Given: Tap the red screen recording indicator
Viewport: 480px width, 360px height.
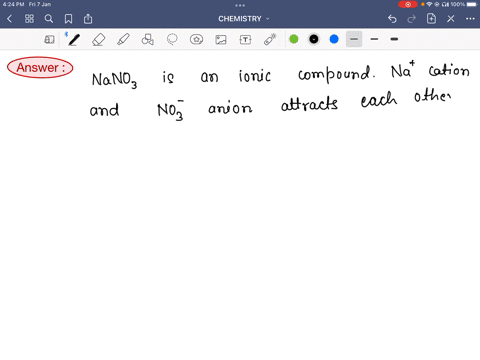Looking at the screenshot, I should coord(408,4).
